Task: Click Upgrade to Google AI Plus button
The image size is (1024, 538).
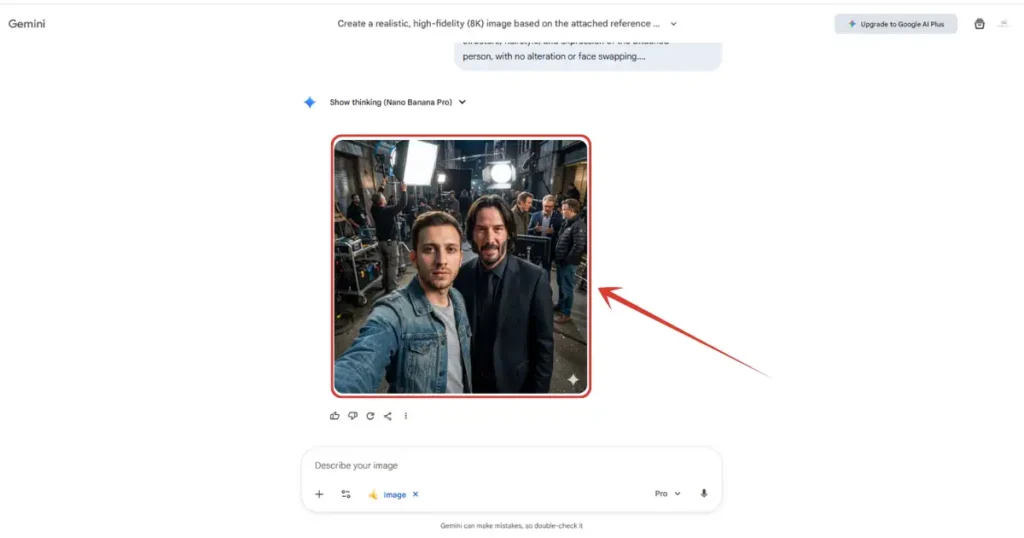Action: [x=895, y=24]
